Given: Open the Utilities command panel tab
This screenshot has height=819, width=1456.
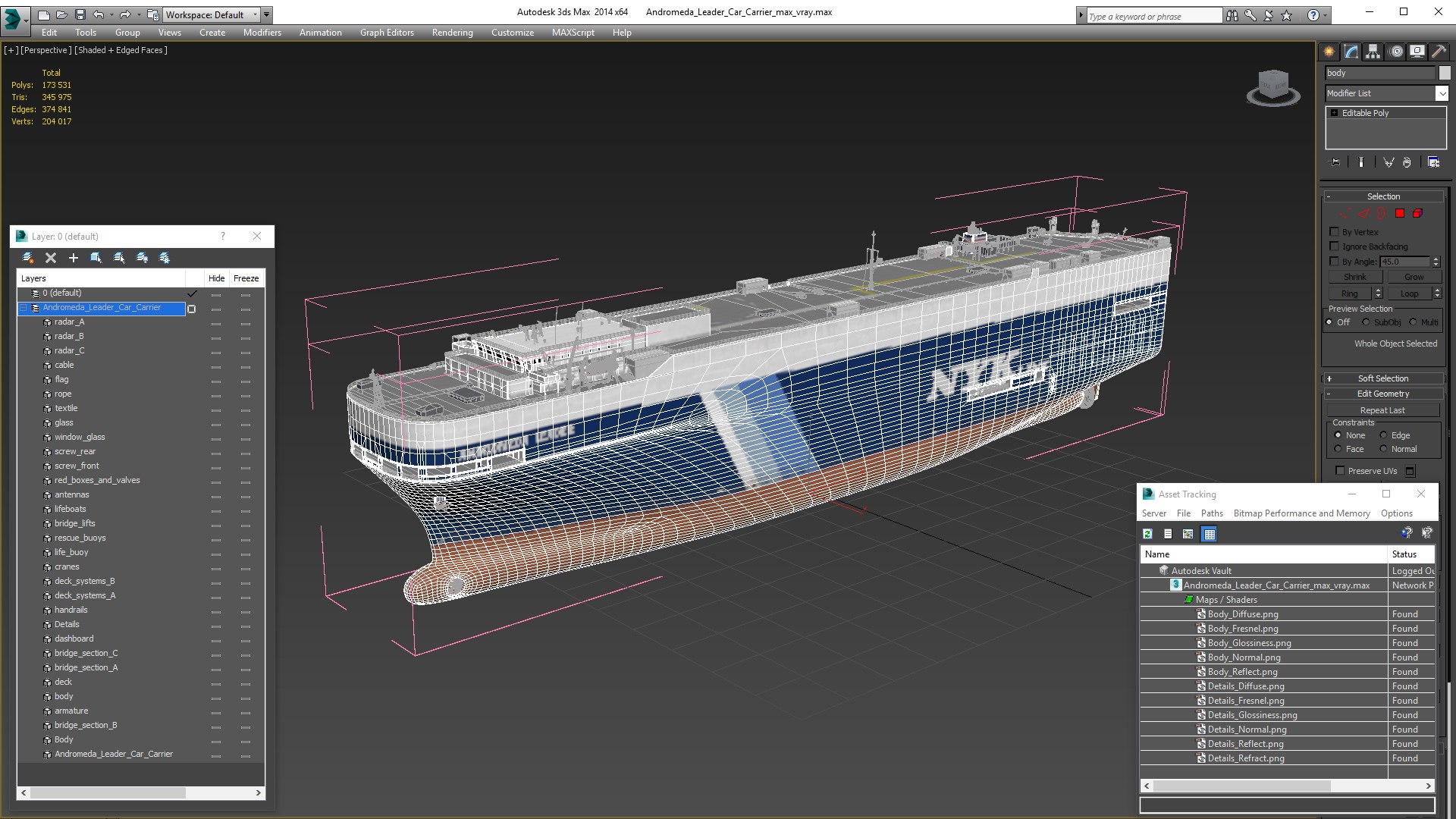Looking at the screenshot, I should coord(1439,52).
